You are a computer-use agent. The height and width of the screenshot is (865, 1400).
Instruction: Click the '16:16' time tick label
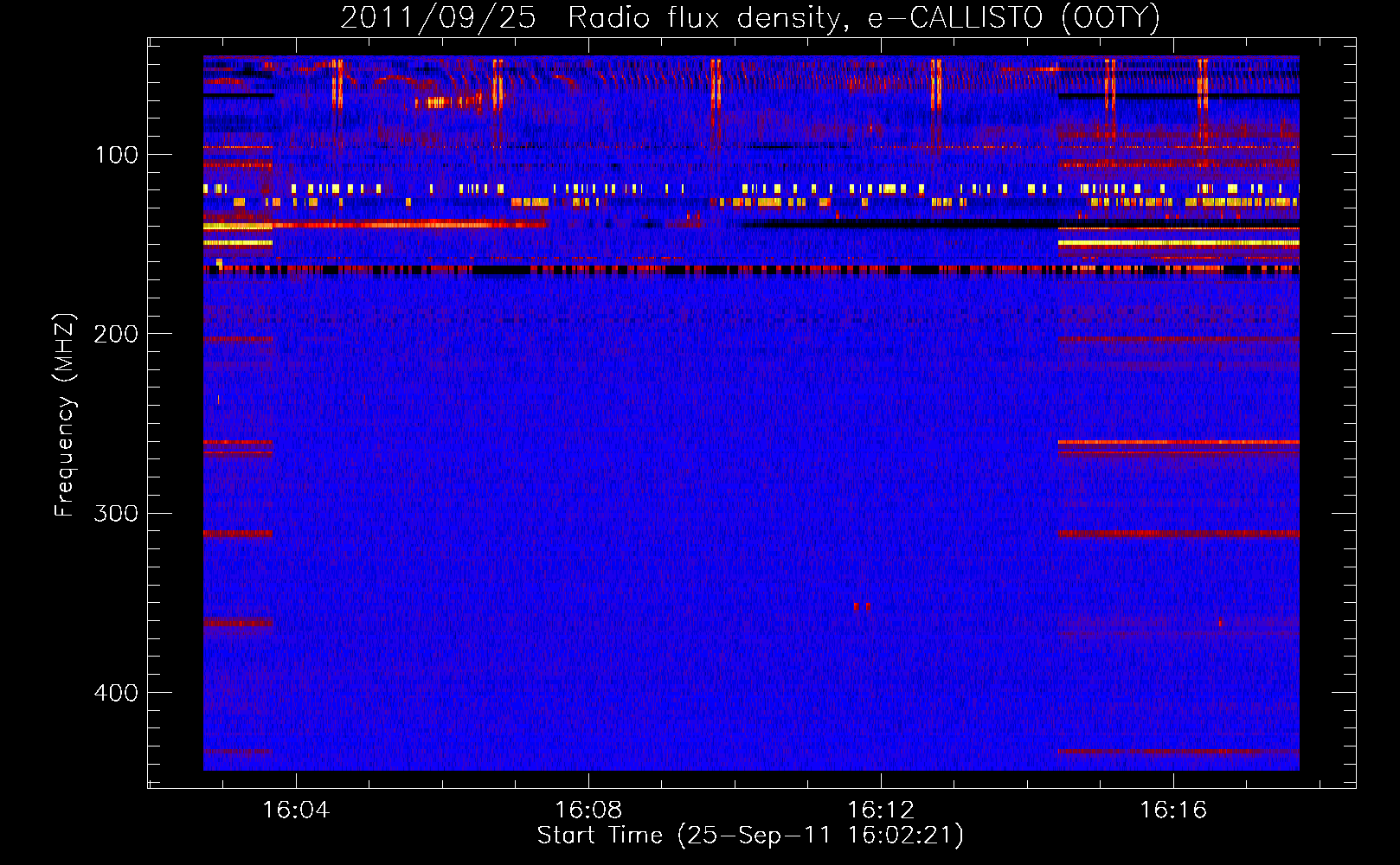(1173, 810)
